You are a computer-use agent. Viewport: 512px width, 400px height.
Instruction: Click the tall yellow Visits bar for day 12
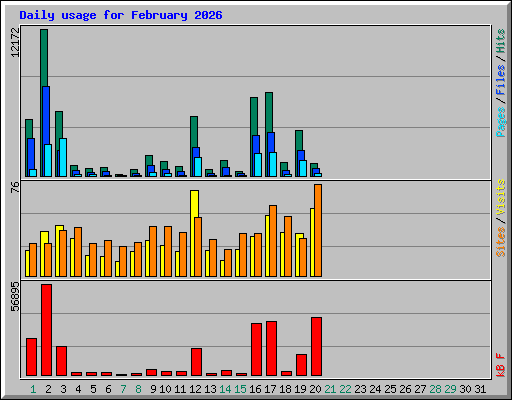click(x=195, y=204)
